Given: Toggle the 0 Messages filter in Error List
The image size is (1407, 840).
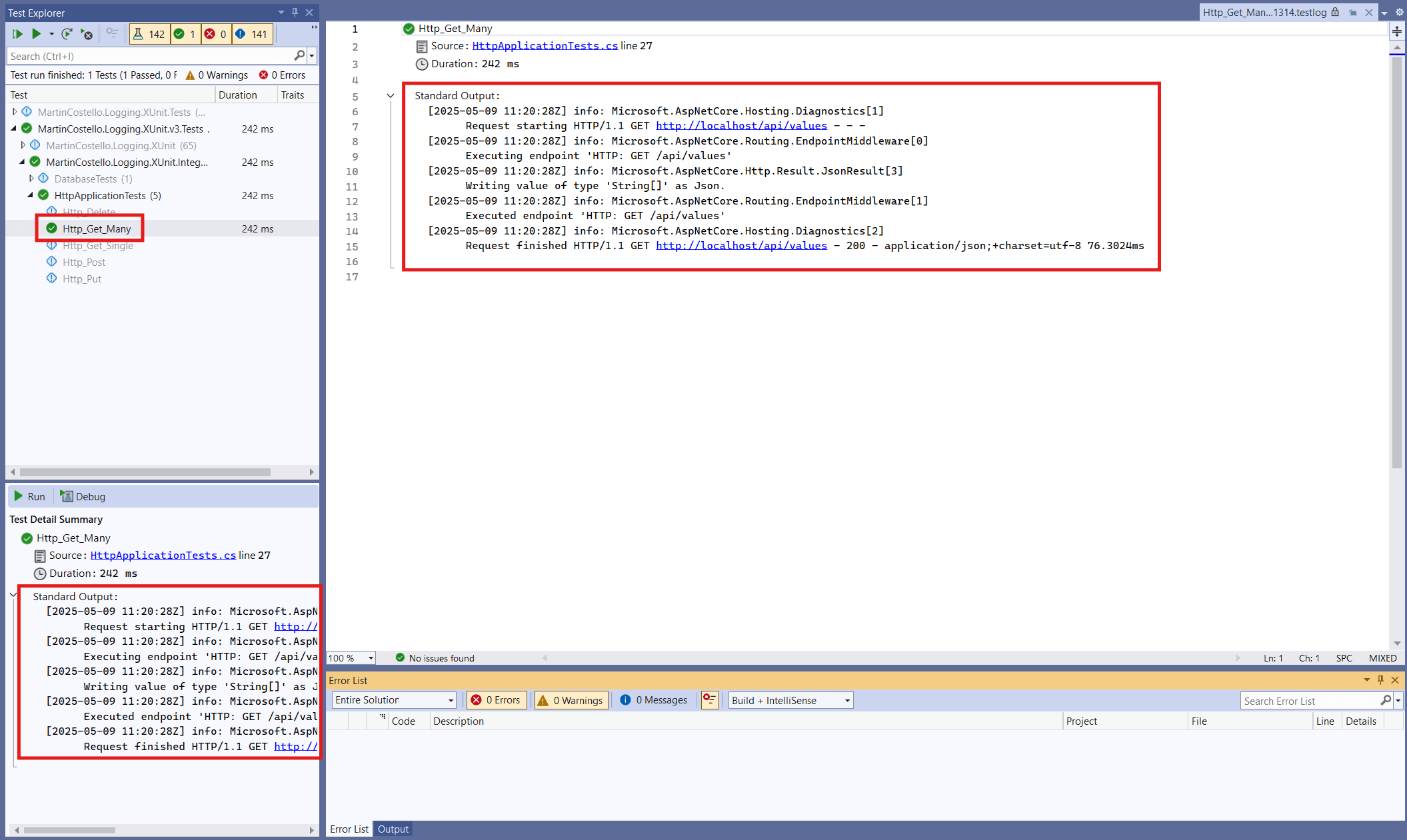Looking at the screenshot, I should (653, 700).
